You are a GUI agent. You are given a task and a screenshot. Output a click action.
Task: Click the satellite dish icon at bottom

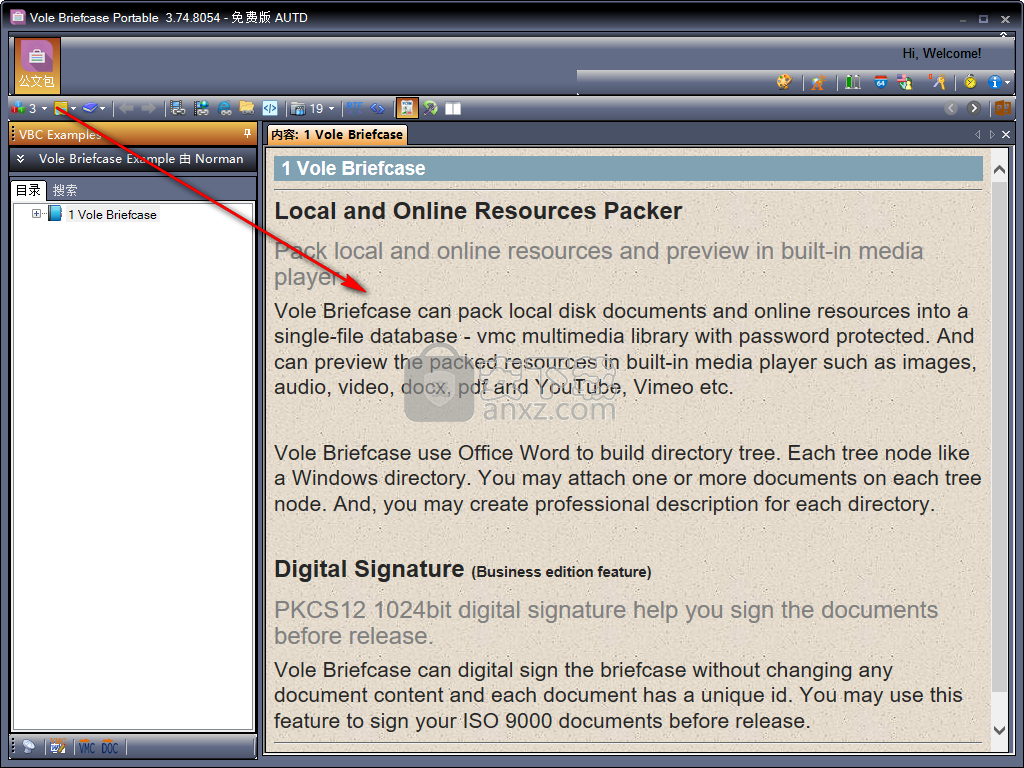[29, 747]
